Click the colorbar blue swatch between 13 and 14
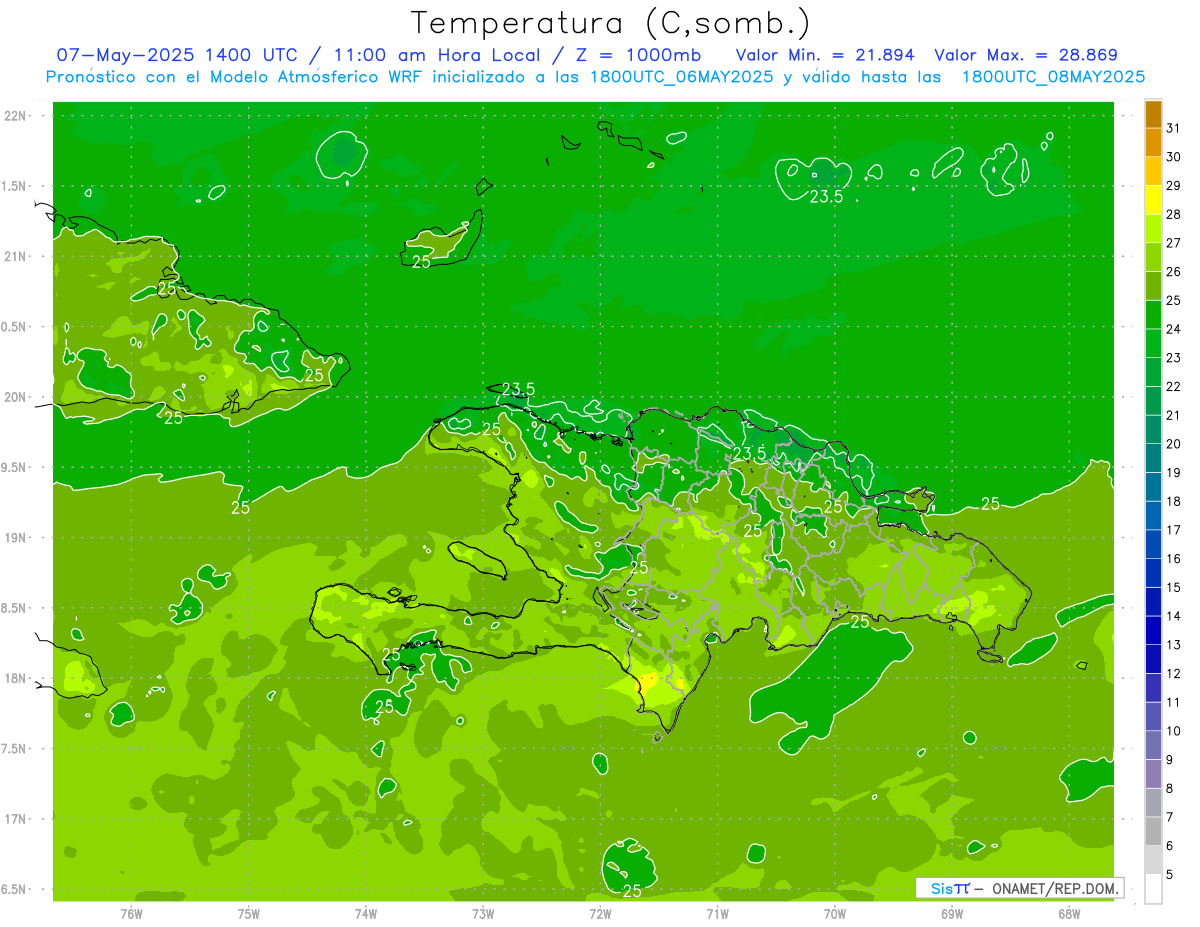 click(1153, 630)
